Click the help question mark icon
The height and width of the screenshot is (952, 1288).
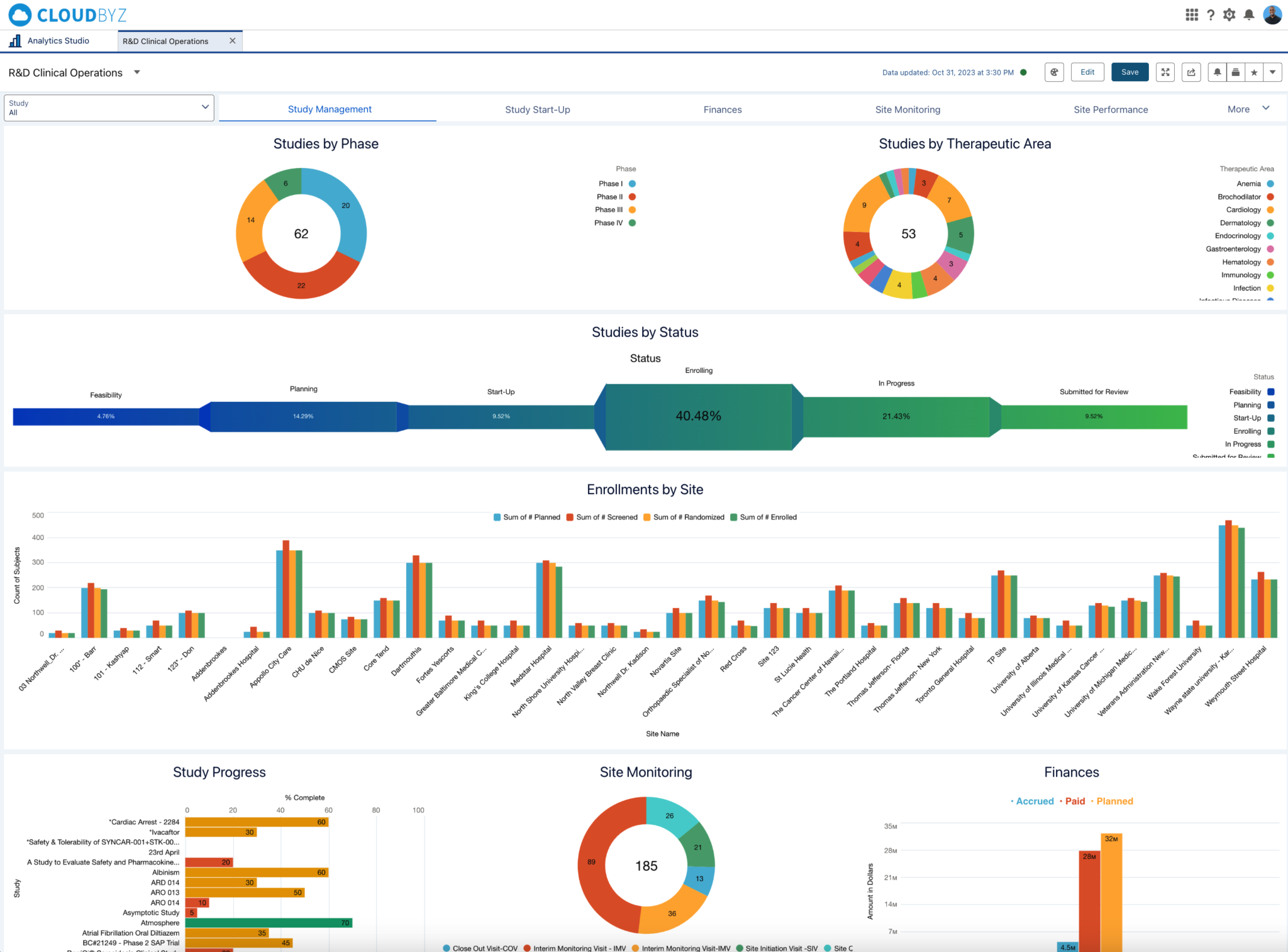[x=1211, y=14]
